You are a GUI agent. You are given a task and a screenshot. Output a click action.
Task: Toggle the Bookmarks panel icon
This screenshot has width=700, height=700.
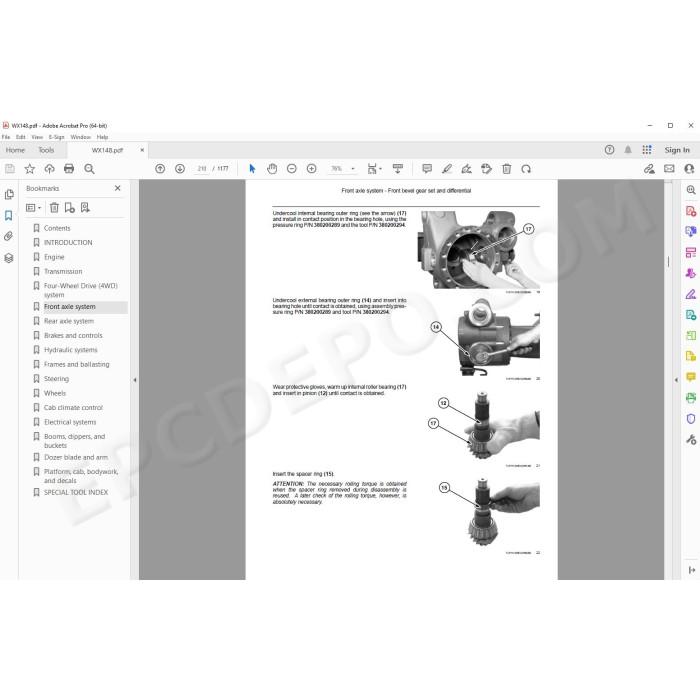pos(8,216)
